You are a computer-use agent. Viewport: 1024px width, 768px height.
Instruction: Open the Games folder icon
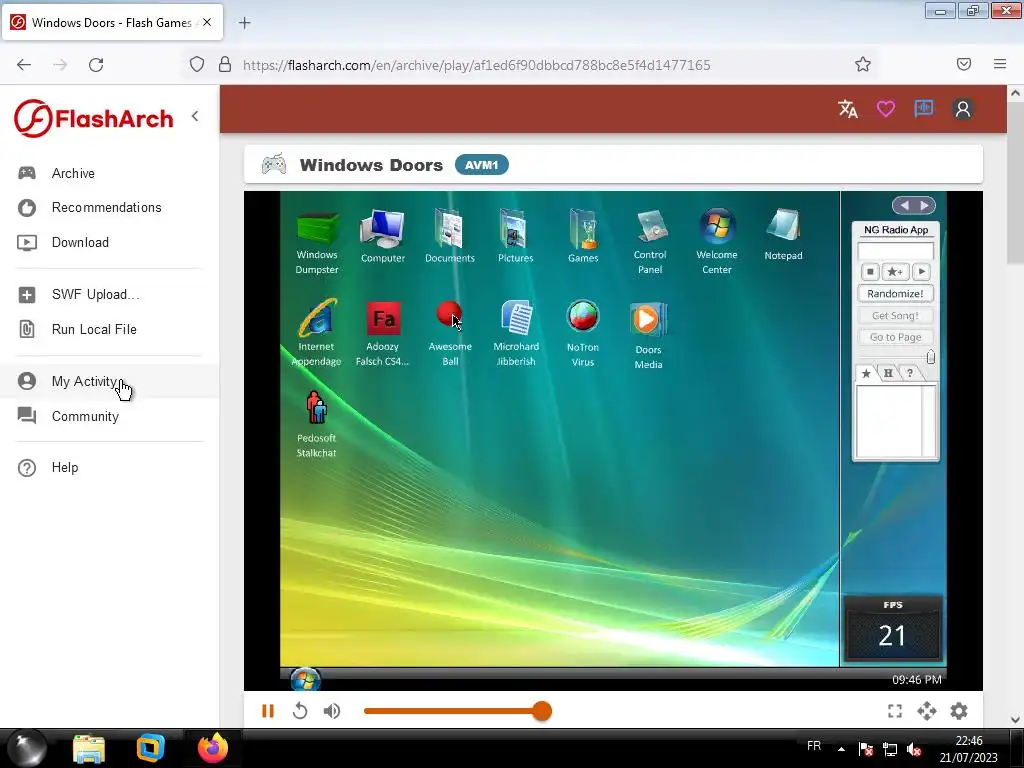tap(583, 236)
